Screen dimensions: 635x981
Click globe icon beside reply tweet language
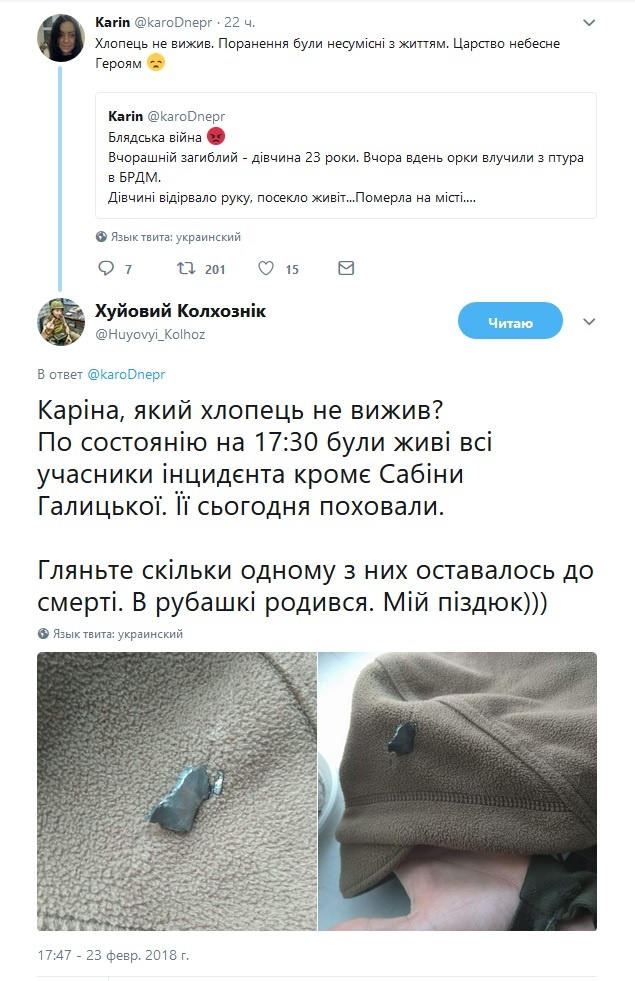pyautogui.click(x=43, y=633)
